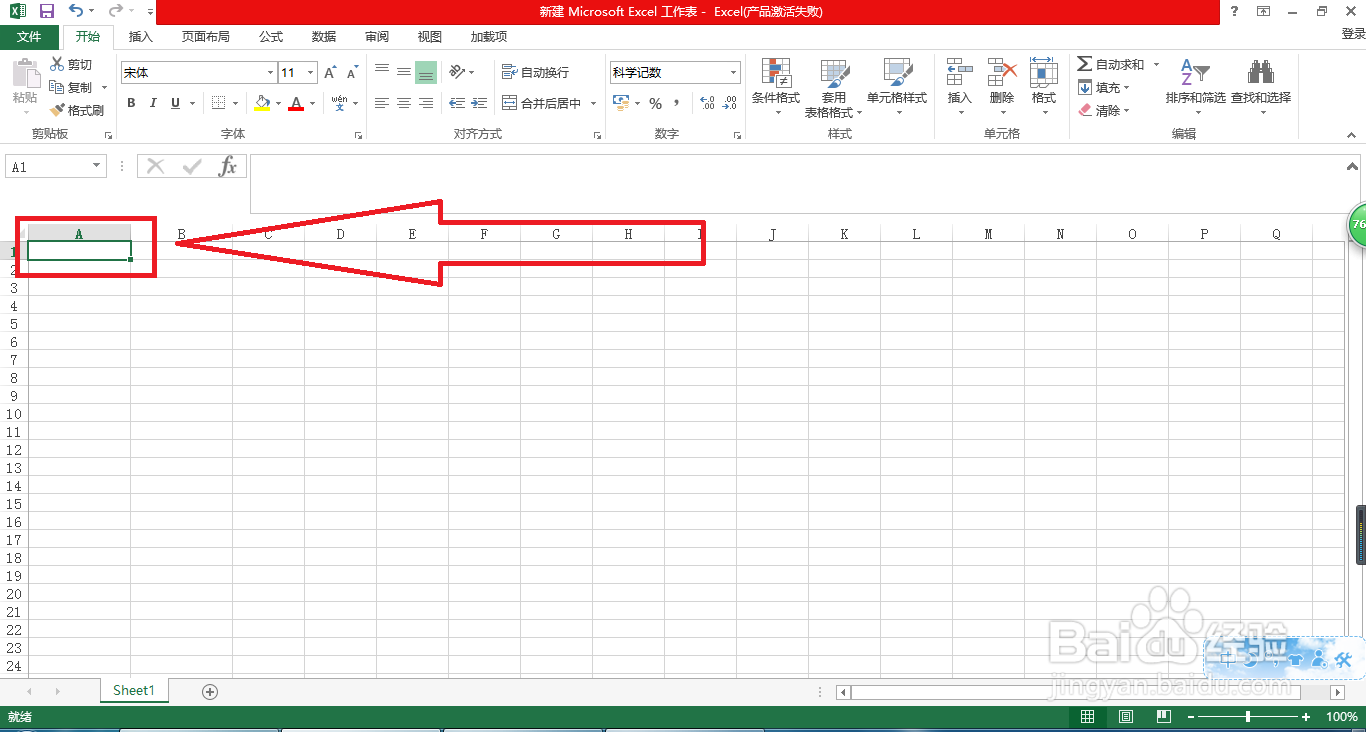
Task: Toggle middle align icon
Action: pyautogui.click(x=404, y=72)
